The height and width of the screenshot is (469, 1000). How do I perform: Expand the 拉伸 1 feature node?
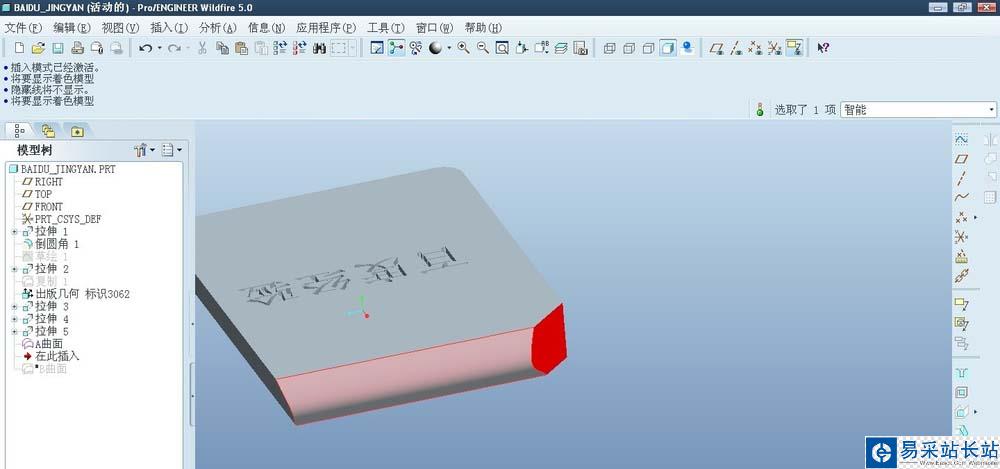pos(14,232)
